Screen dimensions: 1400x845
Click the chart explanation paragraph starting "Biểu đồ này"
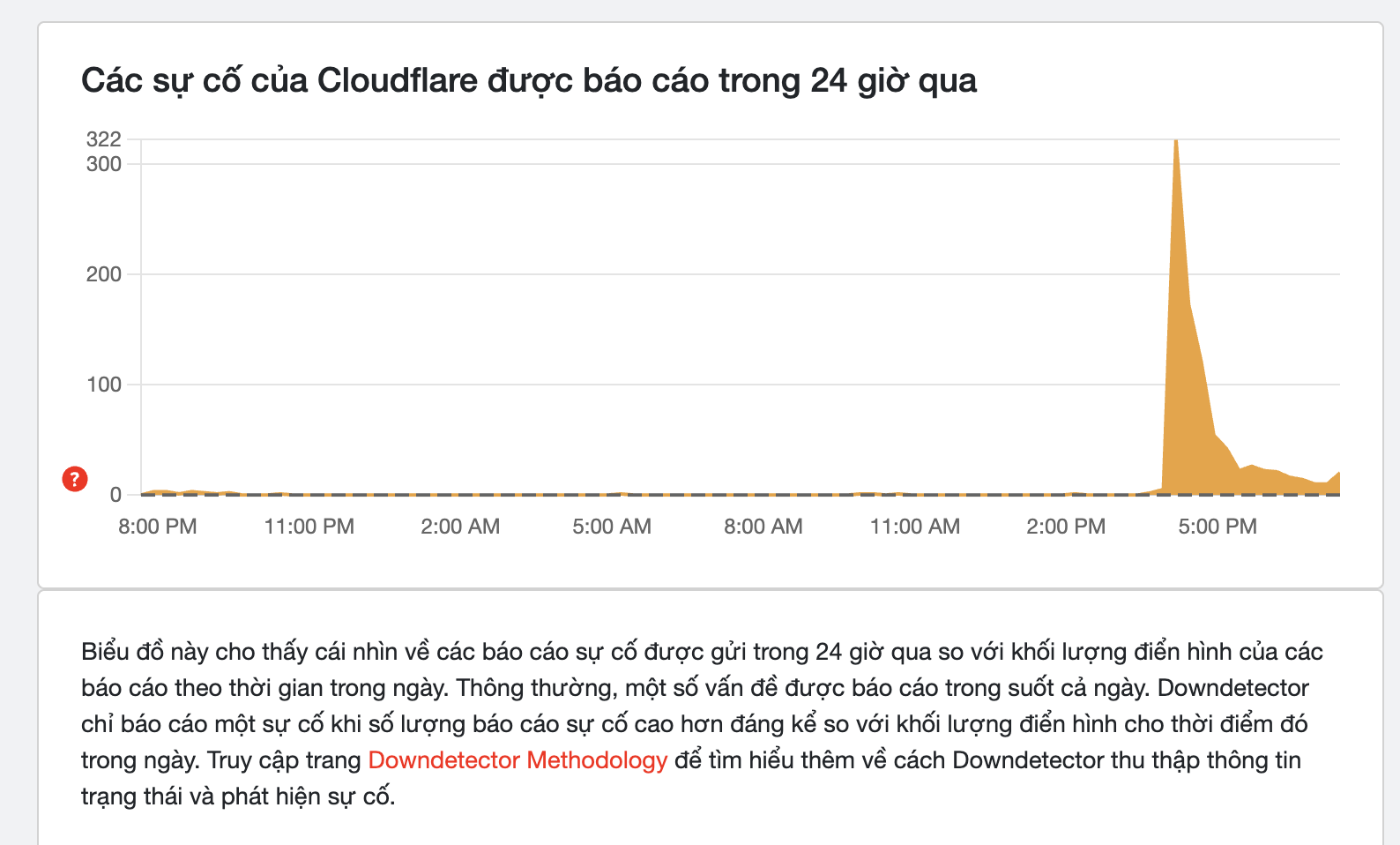701,723
